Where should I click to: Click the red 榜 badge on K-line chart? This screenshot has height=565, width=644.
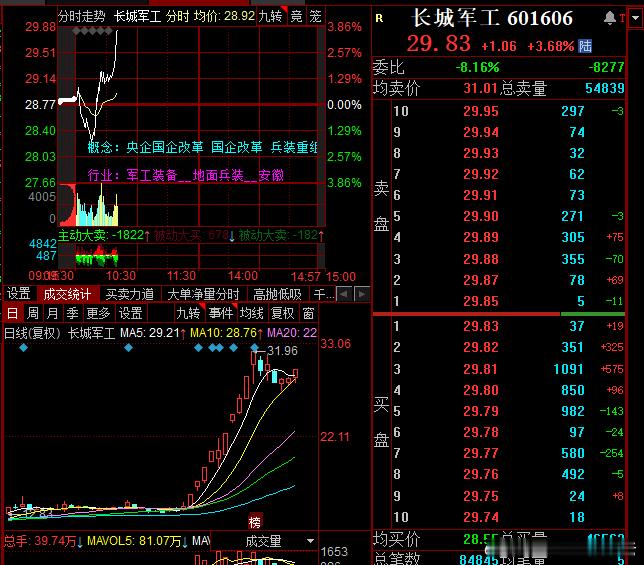255,522
